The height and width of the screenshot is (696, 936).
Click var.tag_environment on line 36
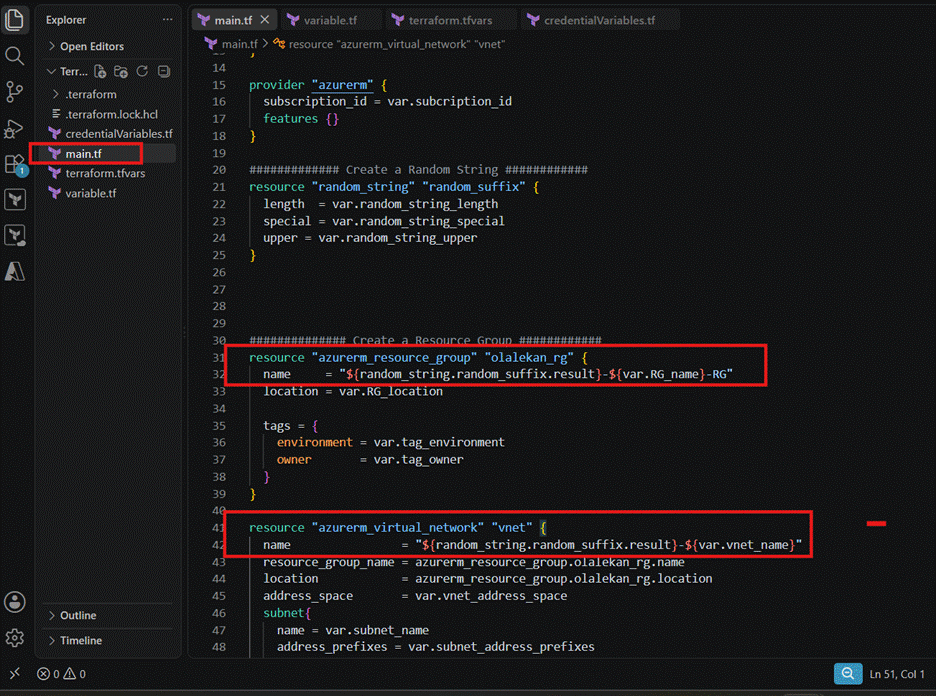click(x=439, y=442)
